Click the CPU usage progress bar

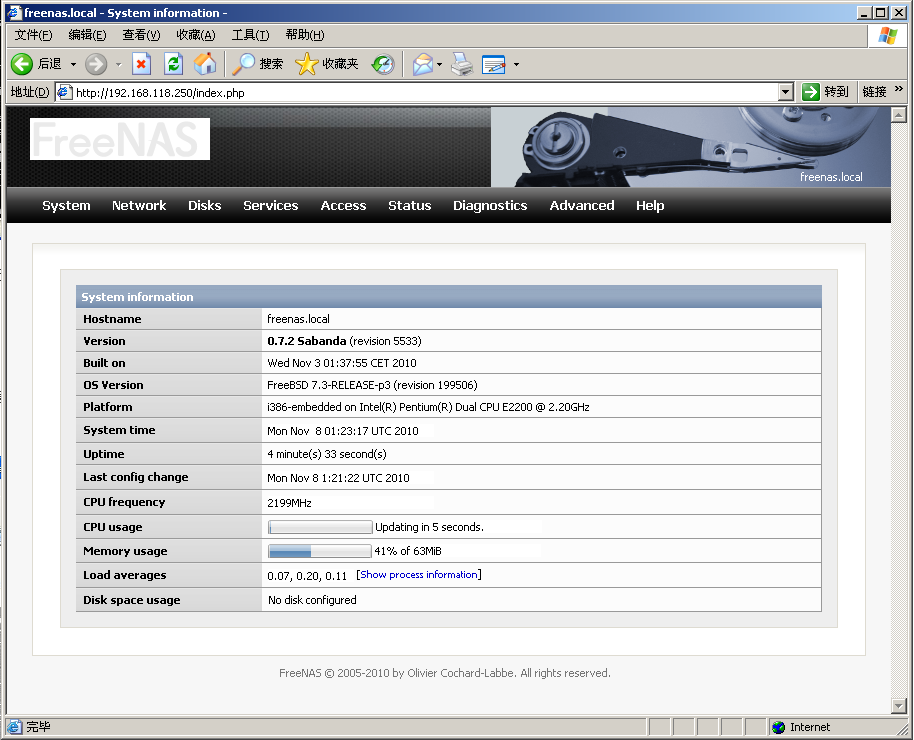tap(320, 527)
